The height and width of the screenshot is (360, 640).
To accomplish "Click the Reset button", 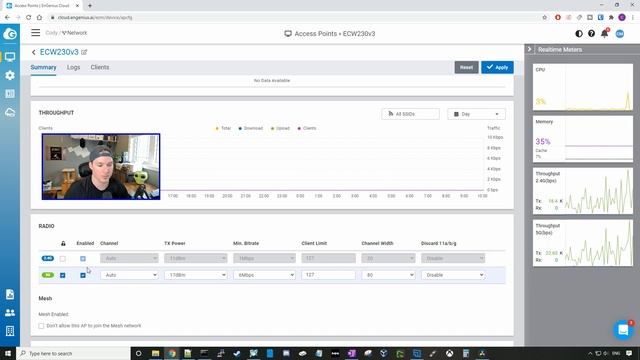I will coord(466,67).
